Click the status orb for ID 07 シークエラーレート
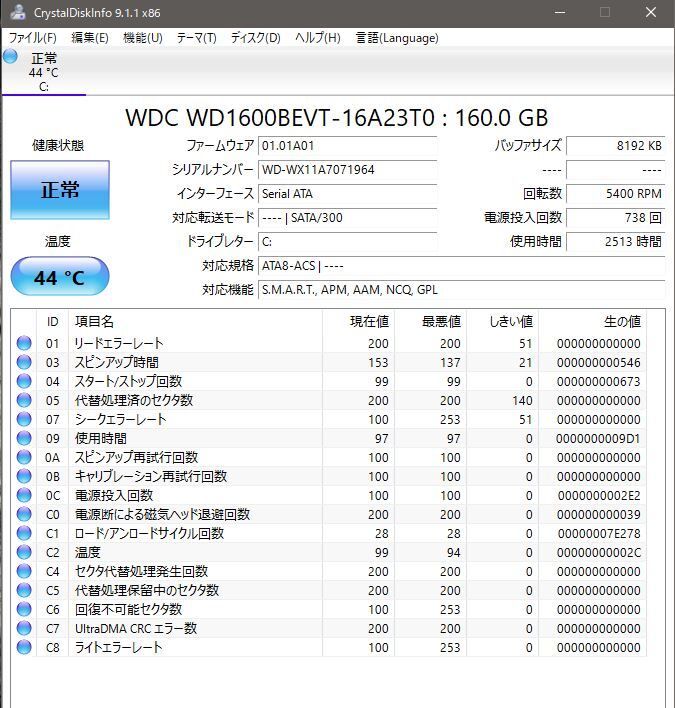Viewport: 675px width, 708px height. tap(24, 419)
